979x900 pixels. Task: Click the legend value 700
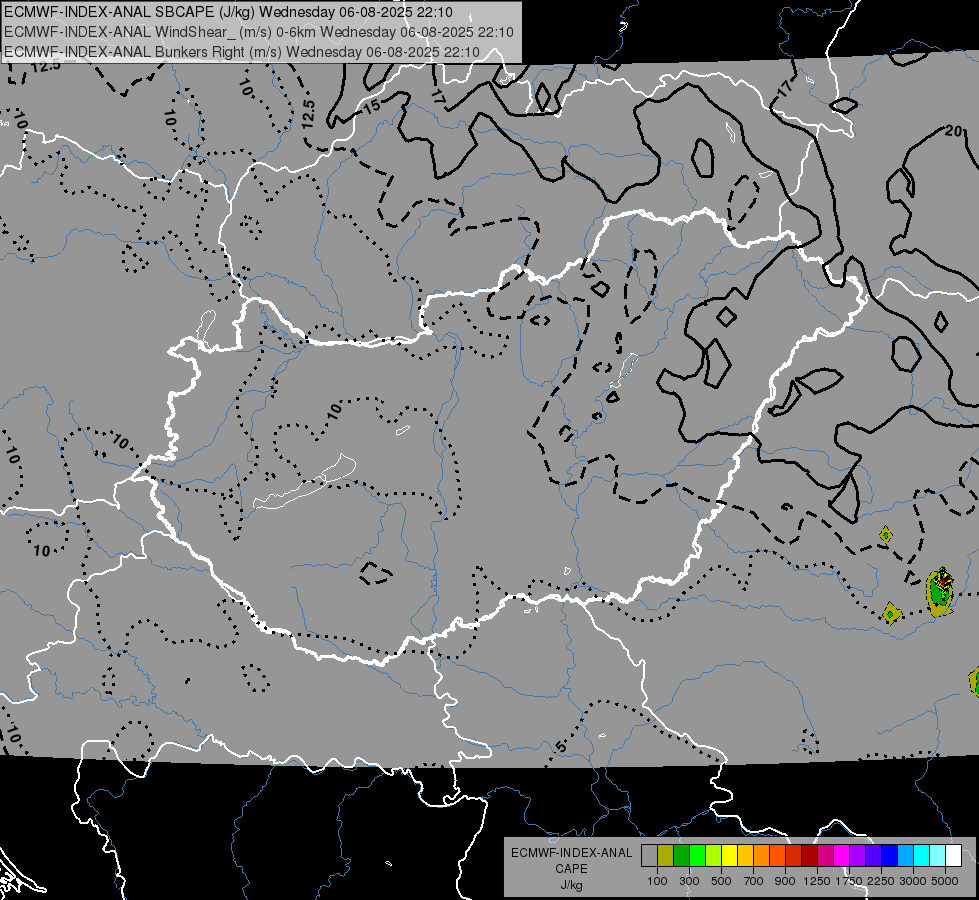point(754,881)
